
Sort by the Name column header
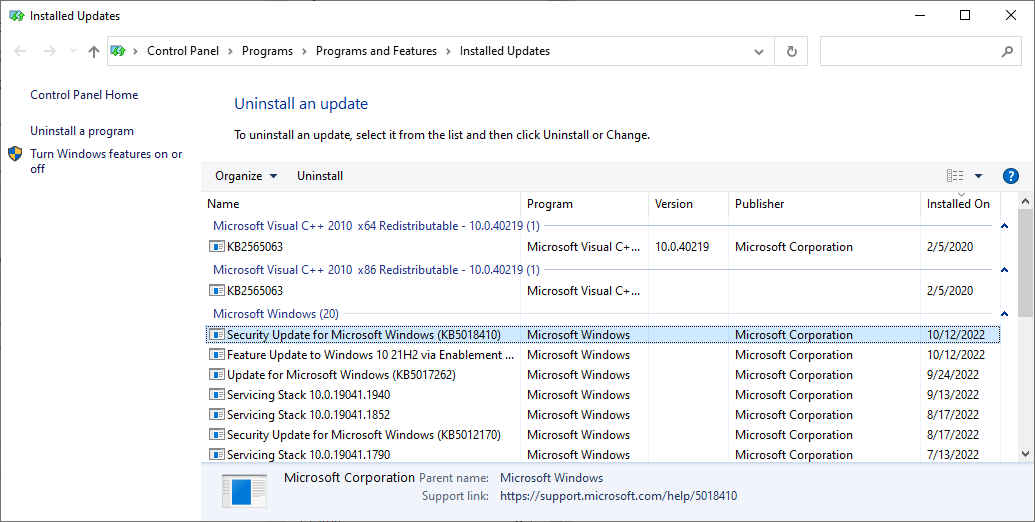pyautogui.click(x=361, y=204)
